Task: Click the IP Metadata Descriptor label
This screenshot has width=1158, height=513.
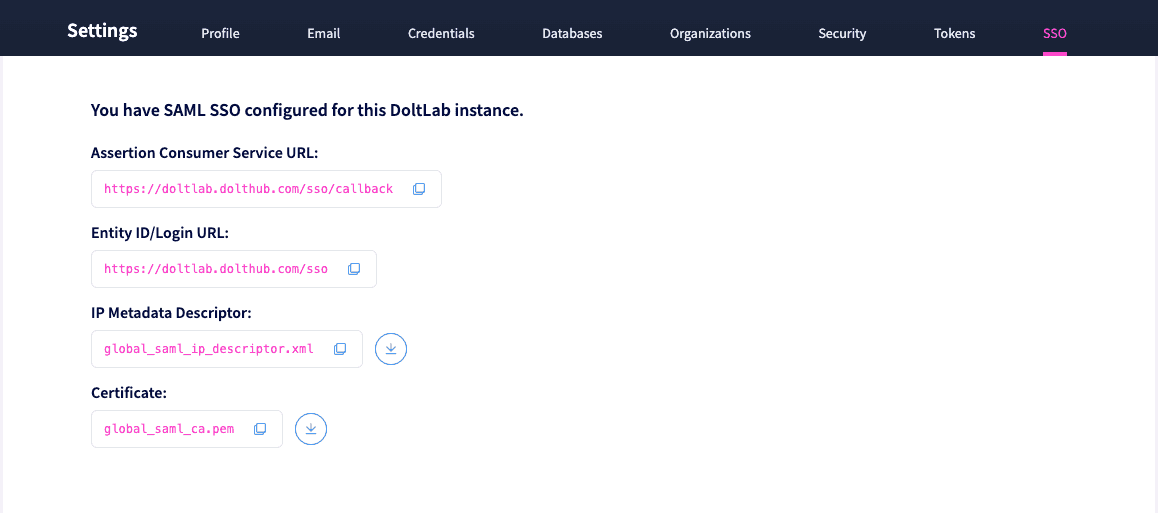Action: 171,313
